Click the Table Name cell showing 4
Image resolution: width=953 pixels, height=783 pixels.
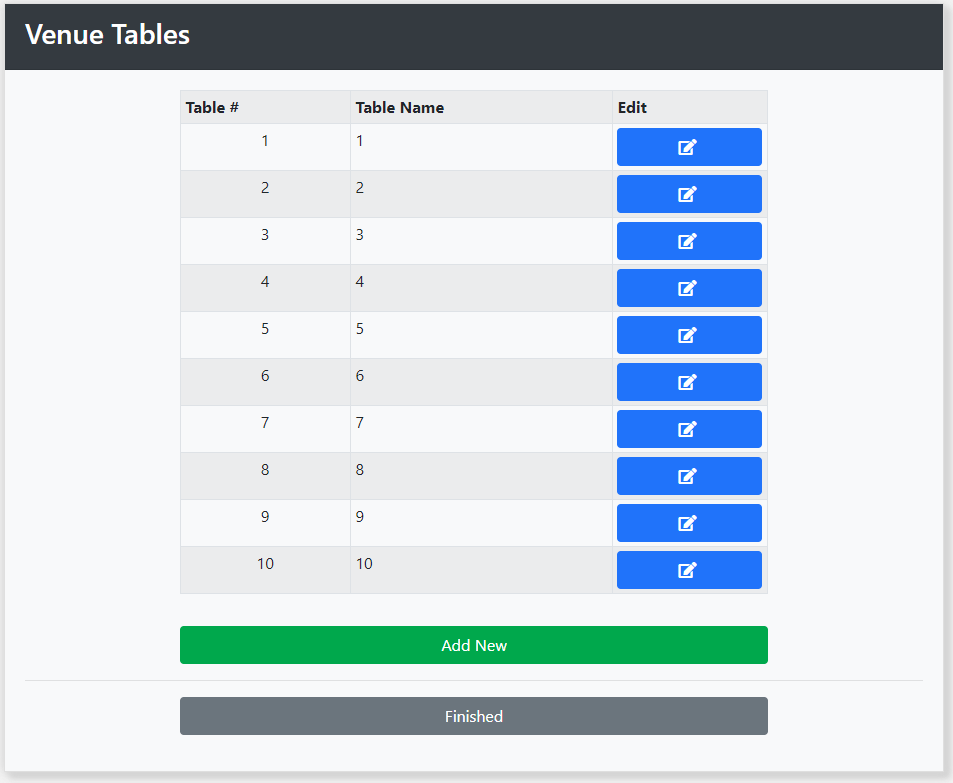pos(481,288)
